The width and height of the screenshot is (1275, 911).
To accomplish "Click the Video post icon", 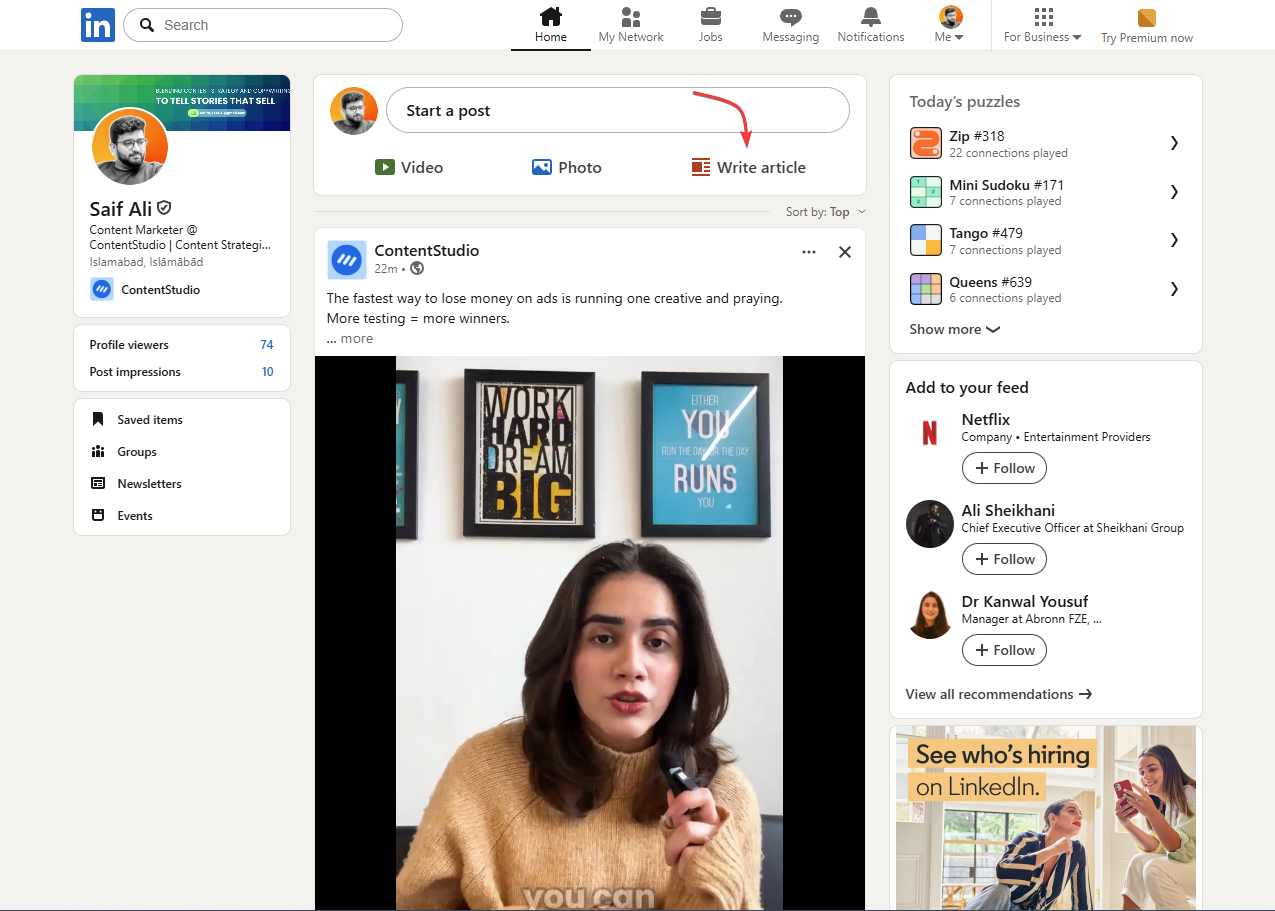I will (385, 167).
